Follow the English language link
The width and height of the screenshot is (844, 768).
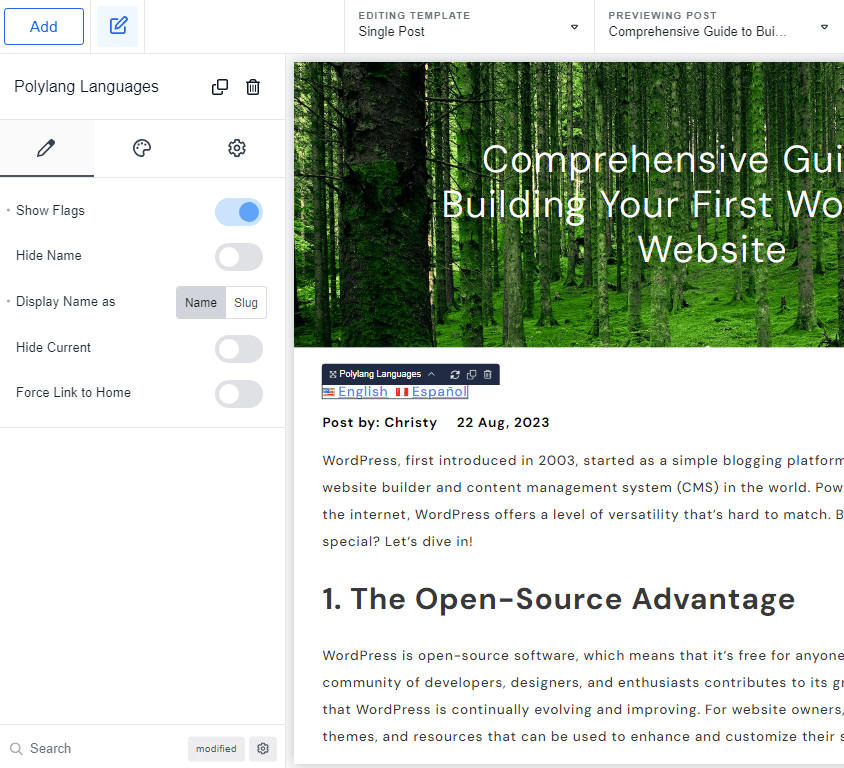point(363,392)
